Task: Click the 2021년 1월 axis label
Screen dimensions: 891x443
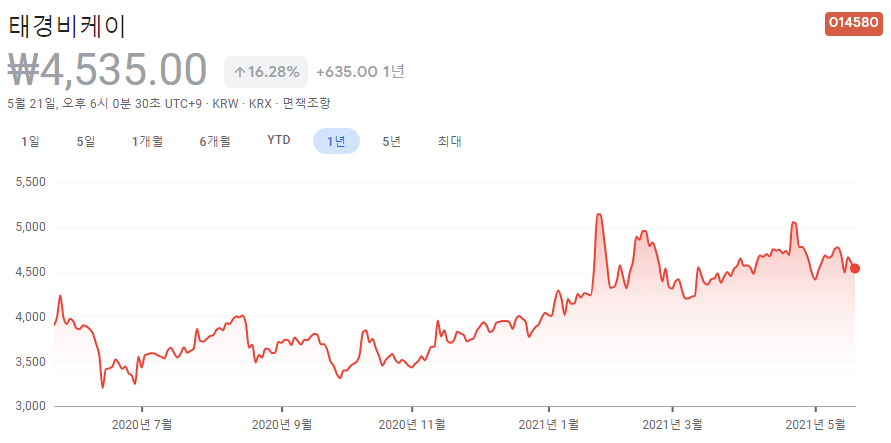Action: (549, 424)
